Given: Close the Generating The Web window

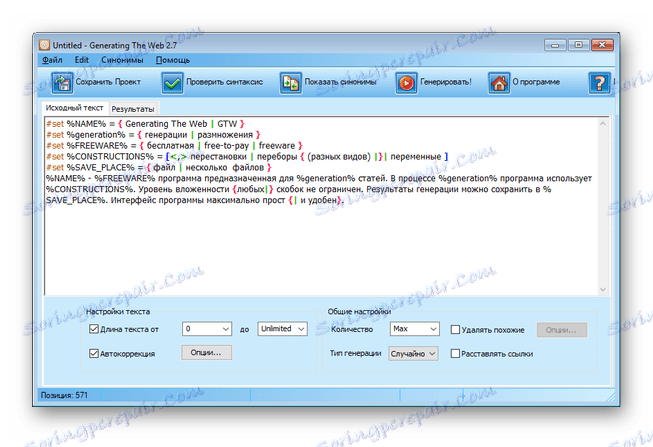Looking at the screenshot, I should coord(602,45).
